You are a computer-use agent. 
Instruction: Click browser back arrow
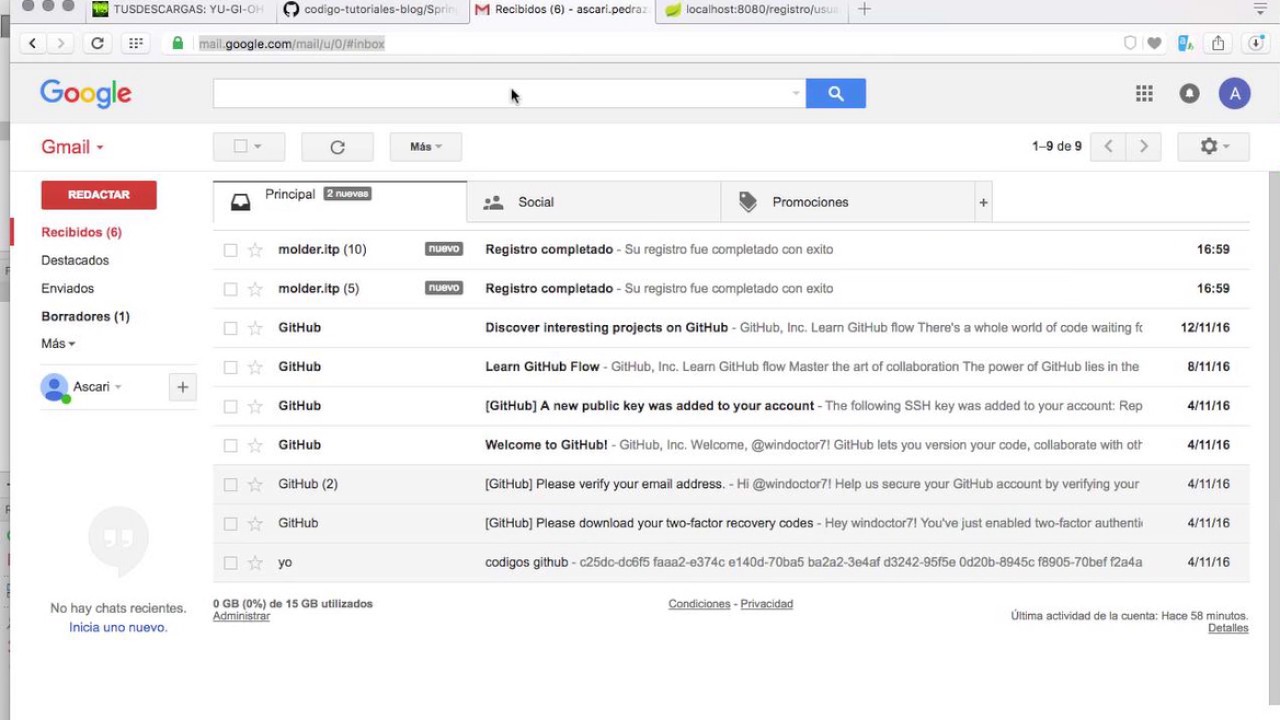[x=33, y=43]
